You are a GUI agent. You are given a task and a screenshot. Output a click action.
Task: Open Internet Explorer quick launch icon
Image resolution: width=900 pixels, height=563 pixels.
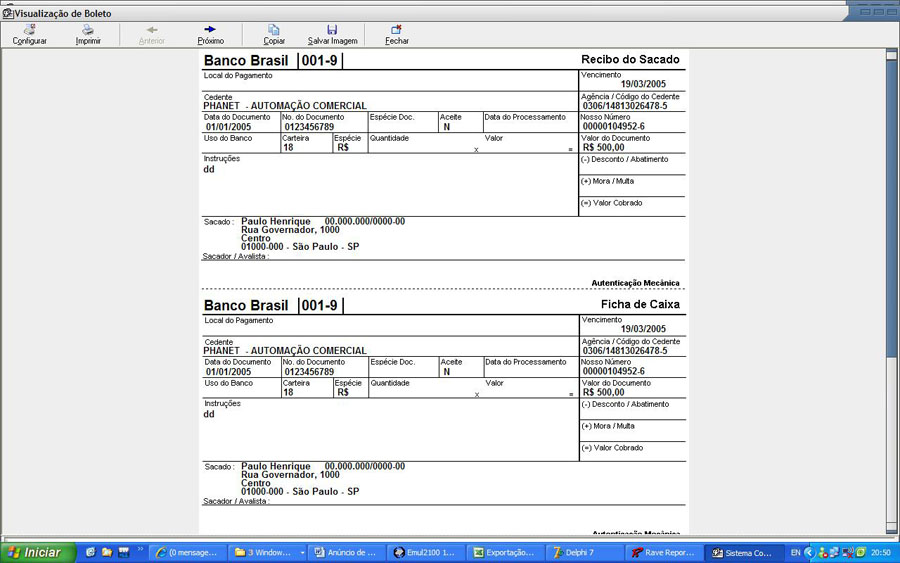91,552
